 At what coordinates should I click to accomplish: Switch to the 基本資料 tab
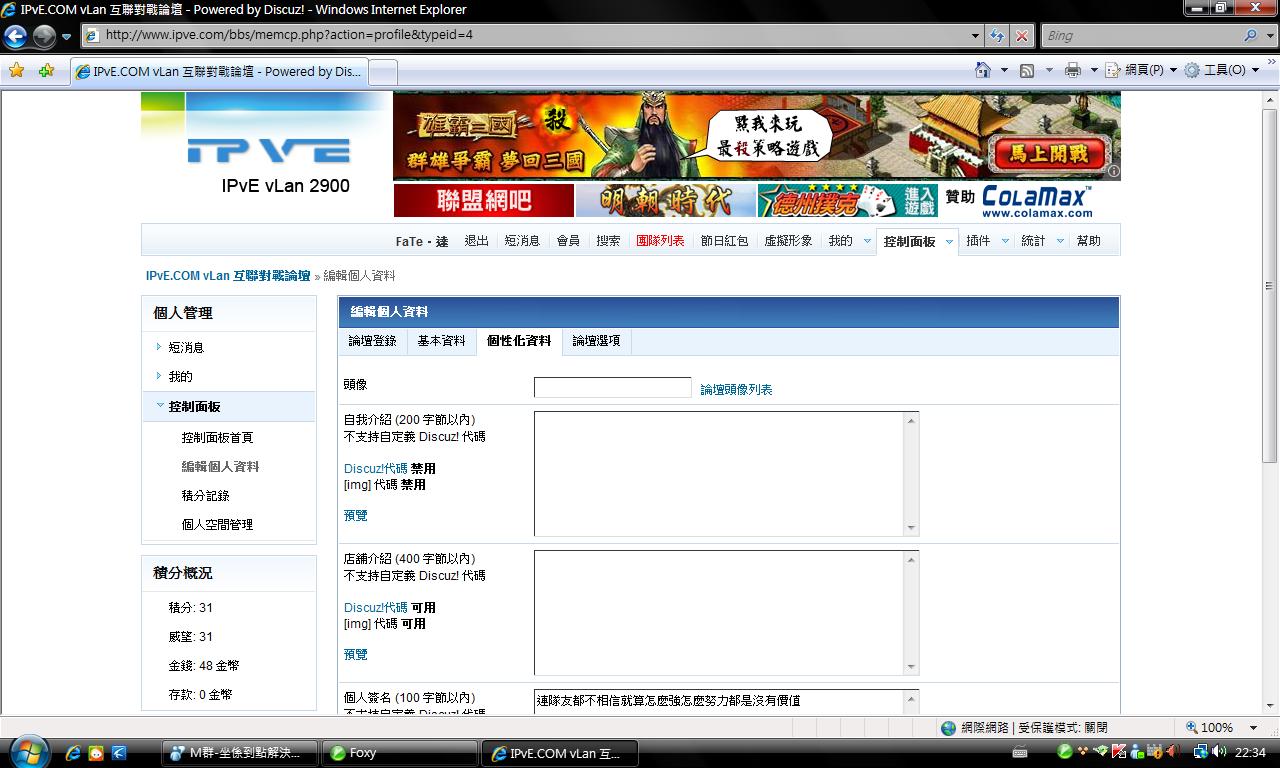tap(441, 341)
